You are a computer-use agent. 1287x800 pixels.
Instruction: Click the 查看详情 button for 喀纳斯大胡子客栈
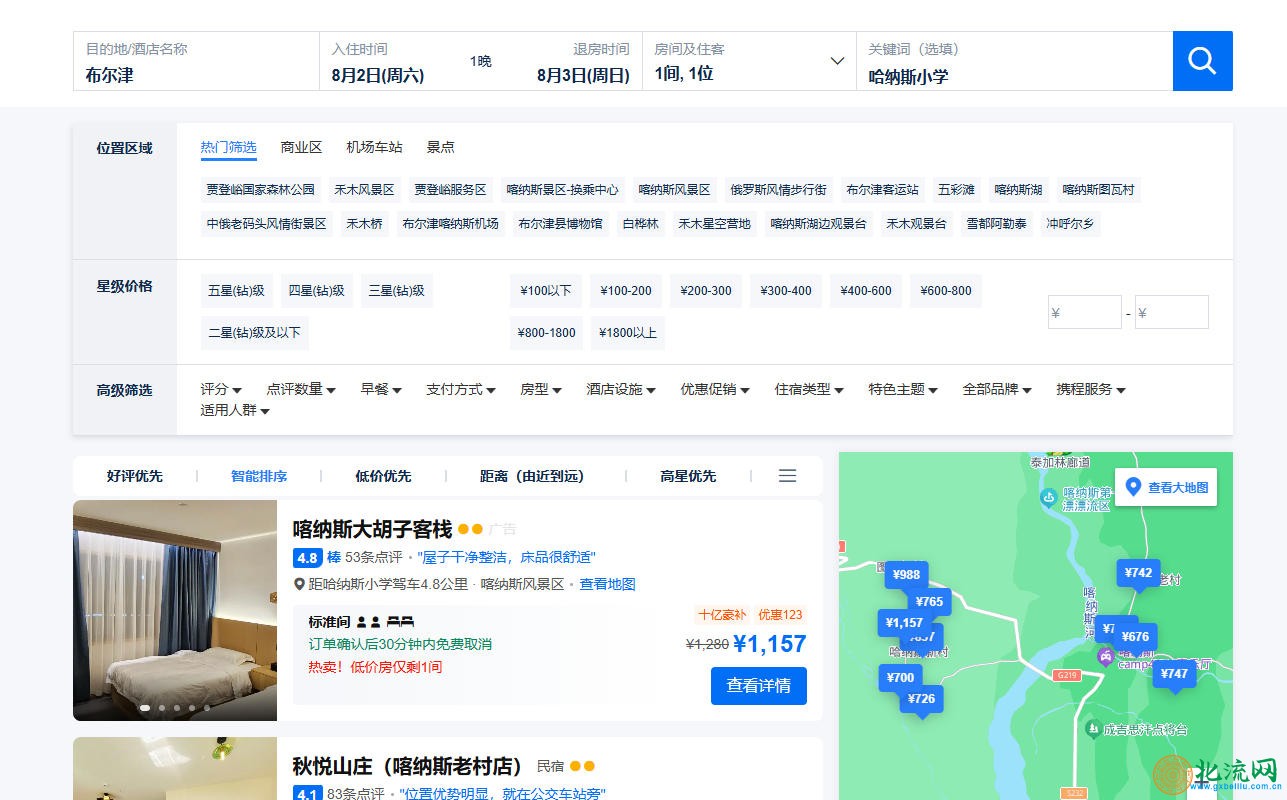pos(759,686)
